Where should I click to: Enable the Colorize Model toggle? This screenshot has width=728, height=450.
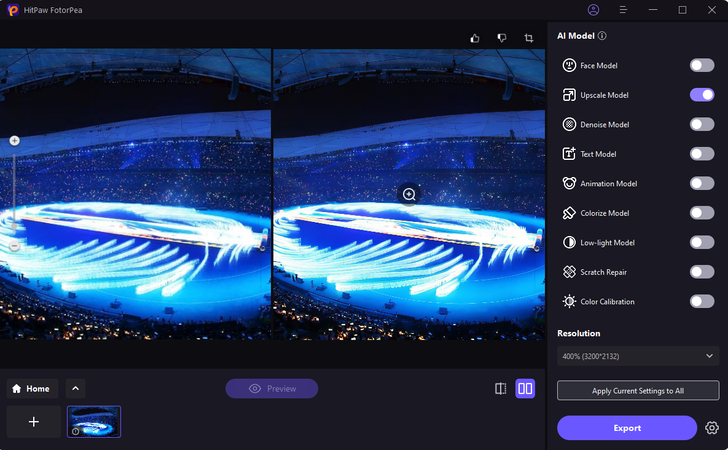point(701,213)
